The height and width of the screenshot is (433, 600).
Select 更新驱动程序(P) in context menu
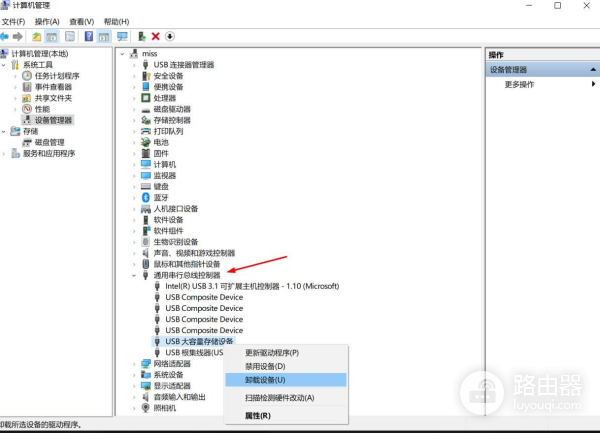click(x=271, y=352)
